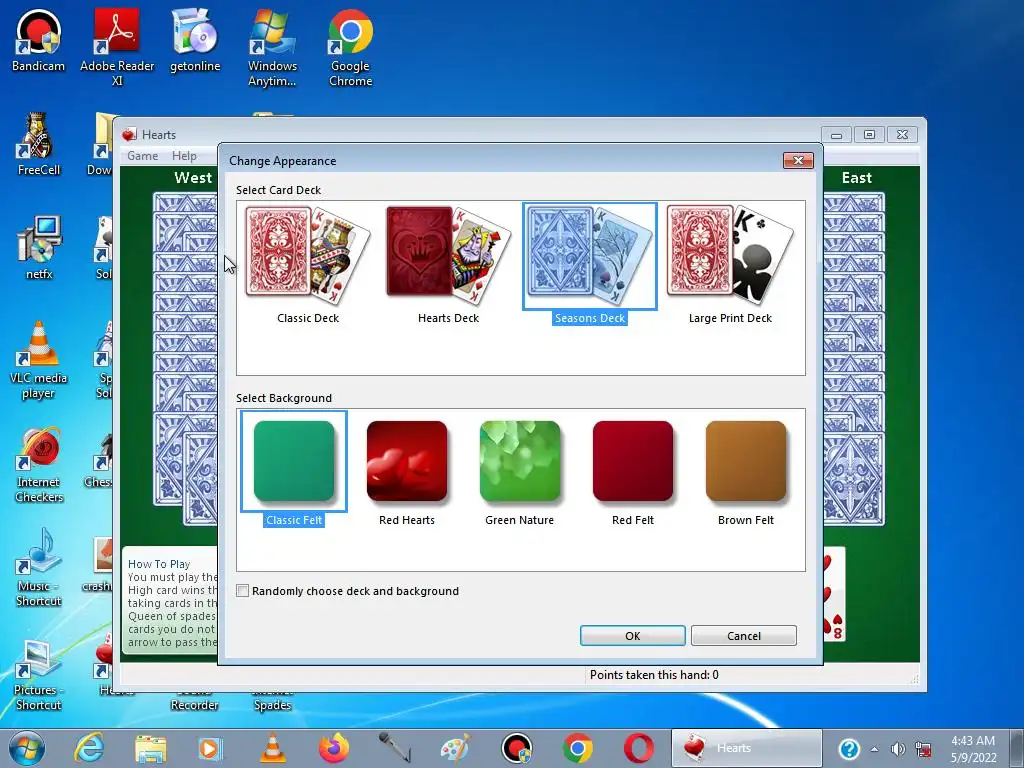The width and height of the screenshot is (1024, 768).
Task: Open Bandicam taskbar icon
Action: pos(517,748)
